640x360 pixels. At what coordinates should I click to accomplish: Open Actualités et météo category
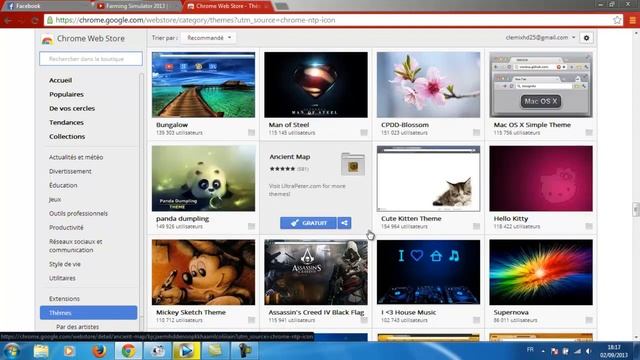[x=76, y=157]
